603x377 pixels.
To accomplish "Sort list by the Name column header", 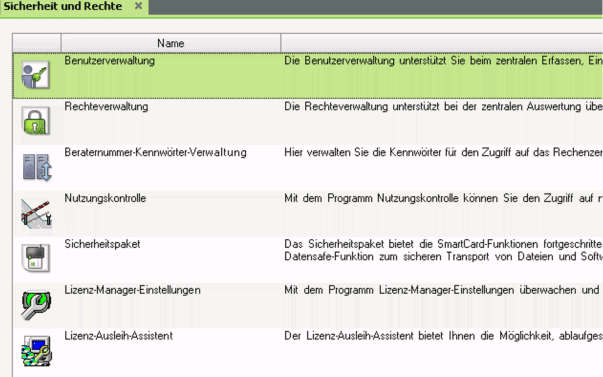I will click(171, 43).
